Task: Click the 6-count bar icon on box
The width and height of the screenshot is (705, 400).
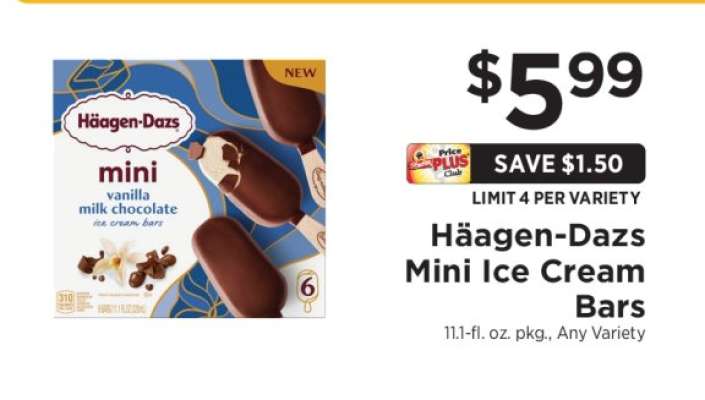Action: [308, 290]
